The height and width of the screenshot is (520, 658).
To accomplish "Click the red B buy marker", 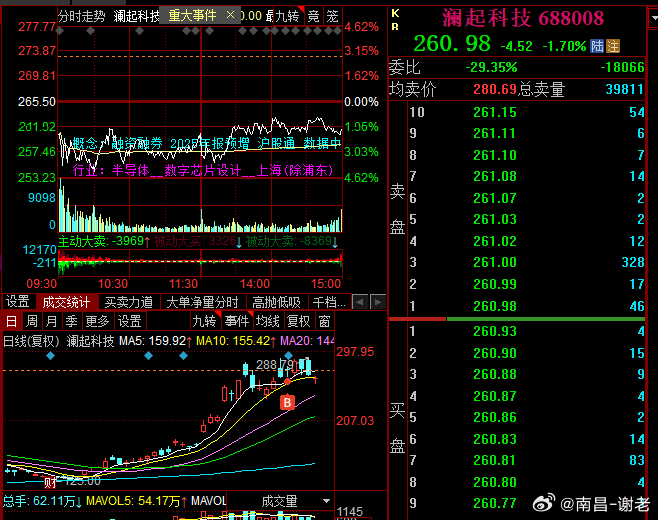I will click(287, 402).
